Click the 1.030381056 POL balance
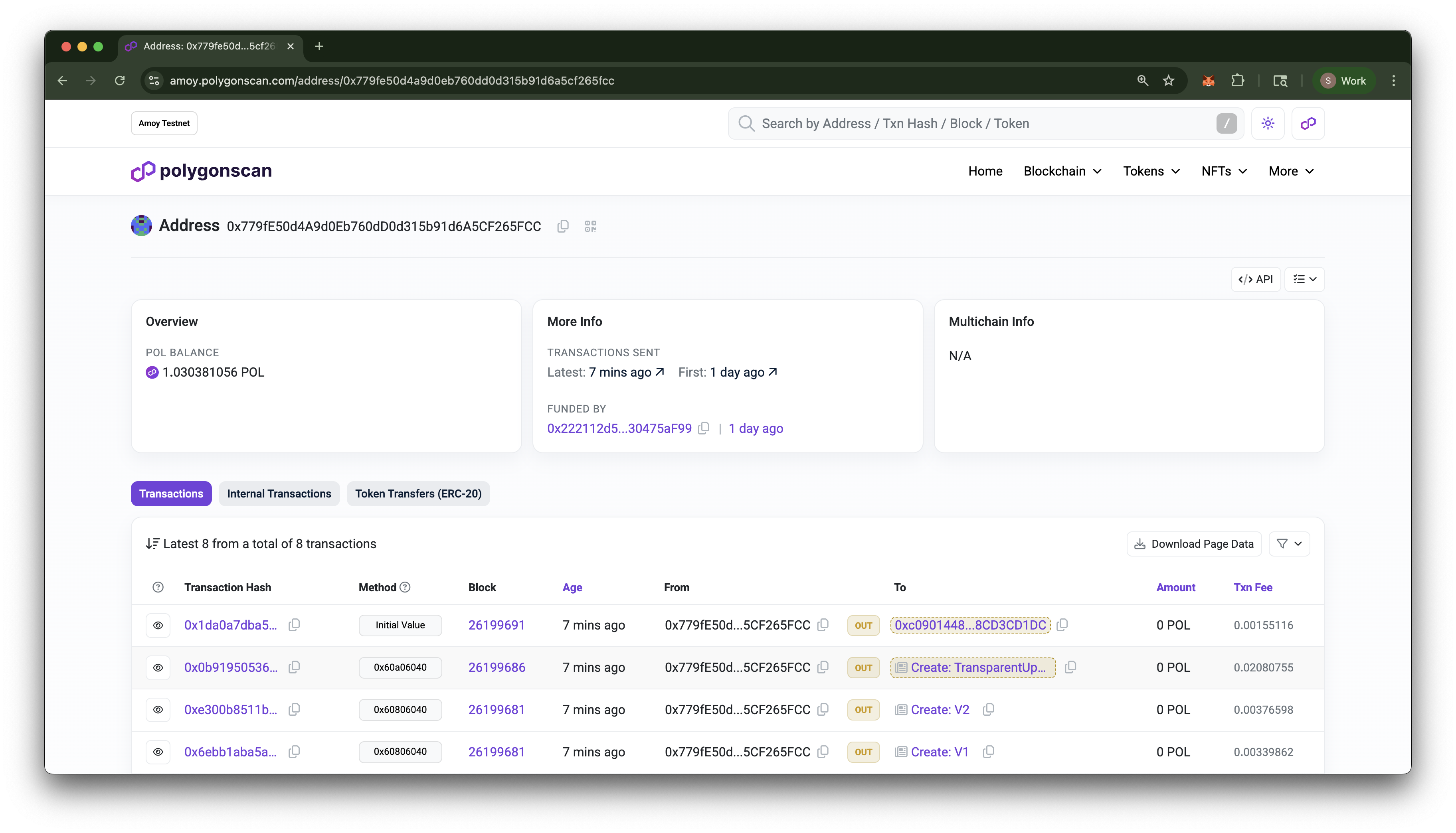Screen dimensions: 1456x833 click(x=213, y=372)
